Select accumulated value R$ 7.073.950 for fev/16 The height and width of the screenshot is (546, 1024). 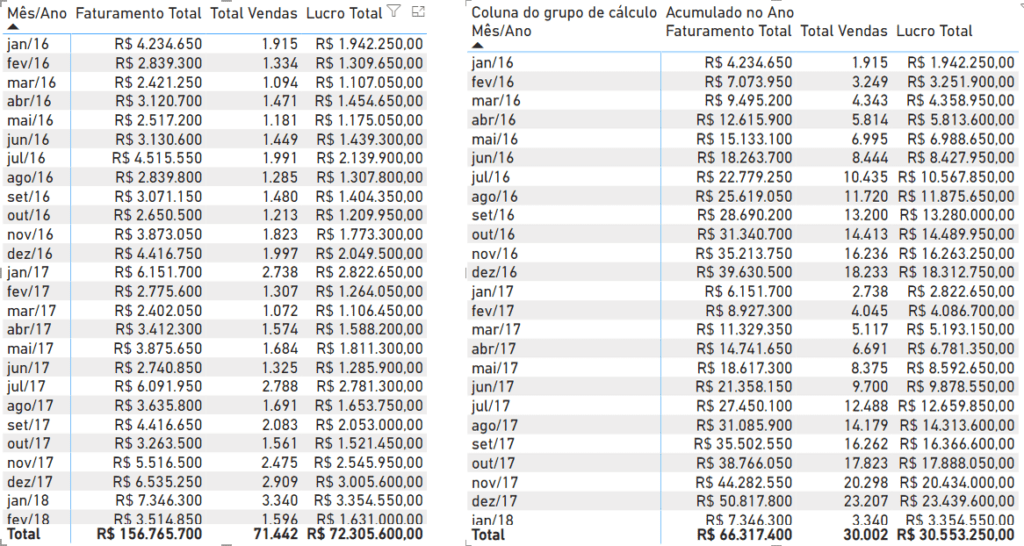pyautogui.click(x=748, y=82)
